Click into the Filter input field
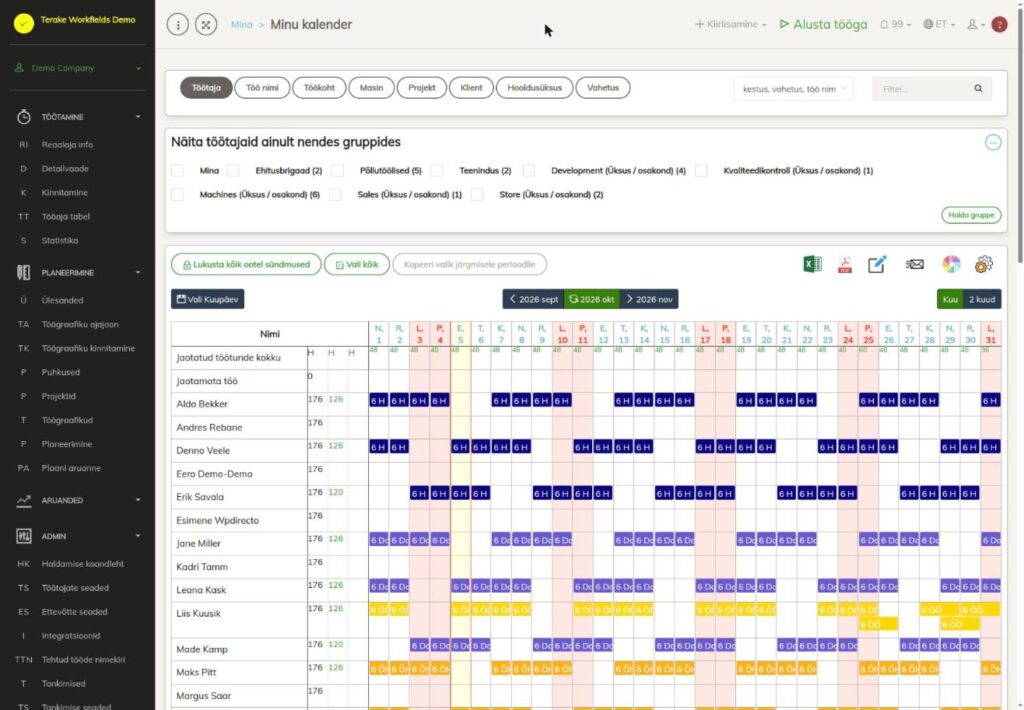 [922, 89]
